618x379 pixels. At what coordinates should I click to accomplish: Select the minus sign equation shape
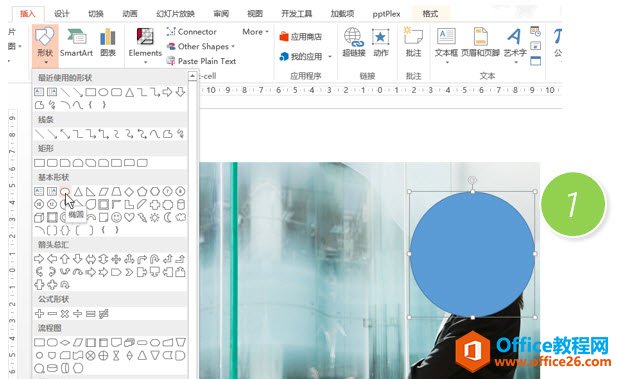pos(52,314)
